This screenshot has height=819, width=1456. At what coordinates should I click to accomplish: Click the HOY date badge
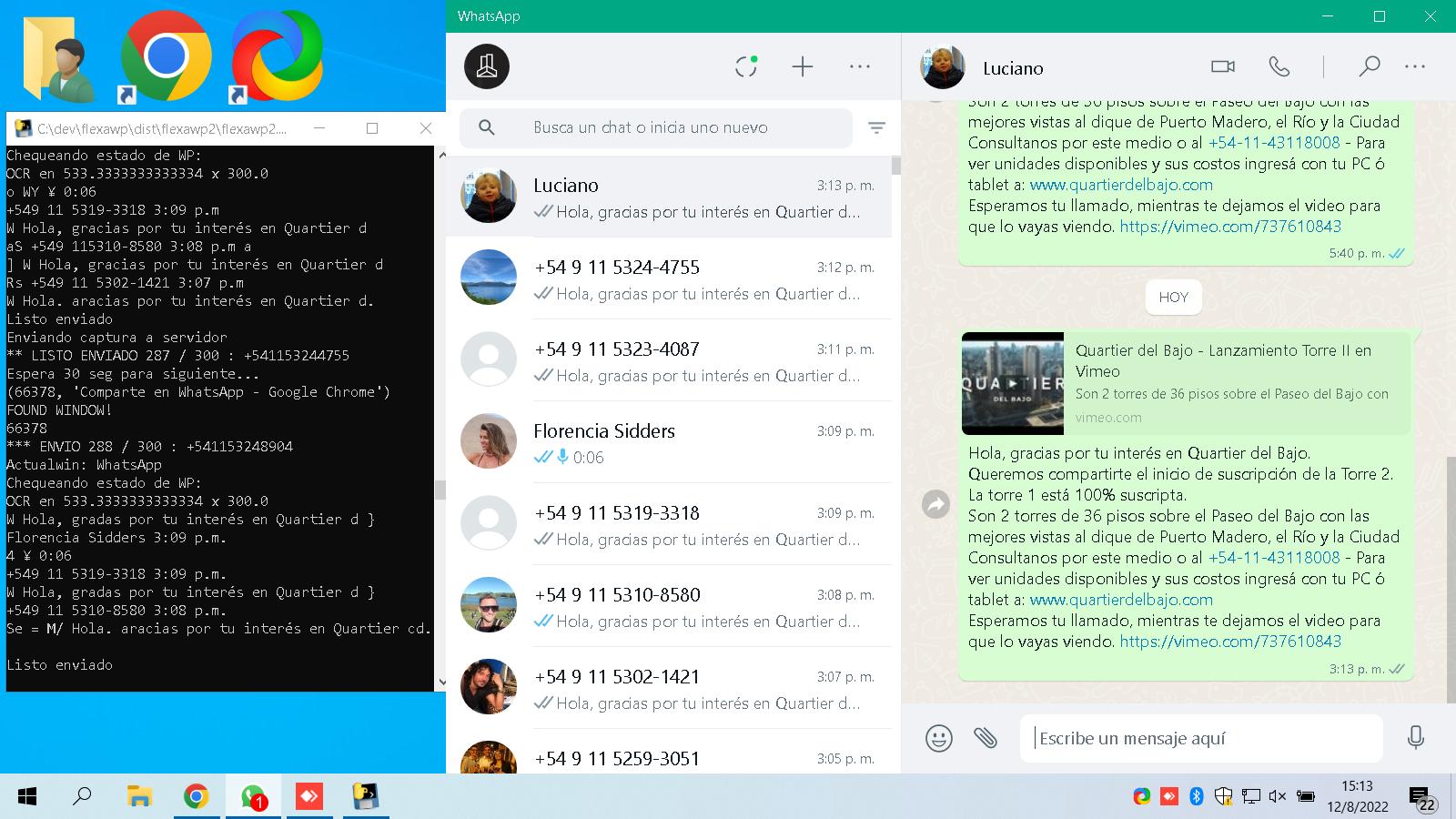(x=1173, y=298)
